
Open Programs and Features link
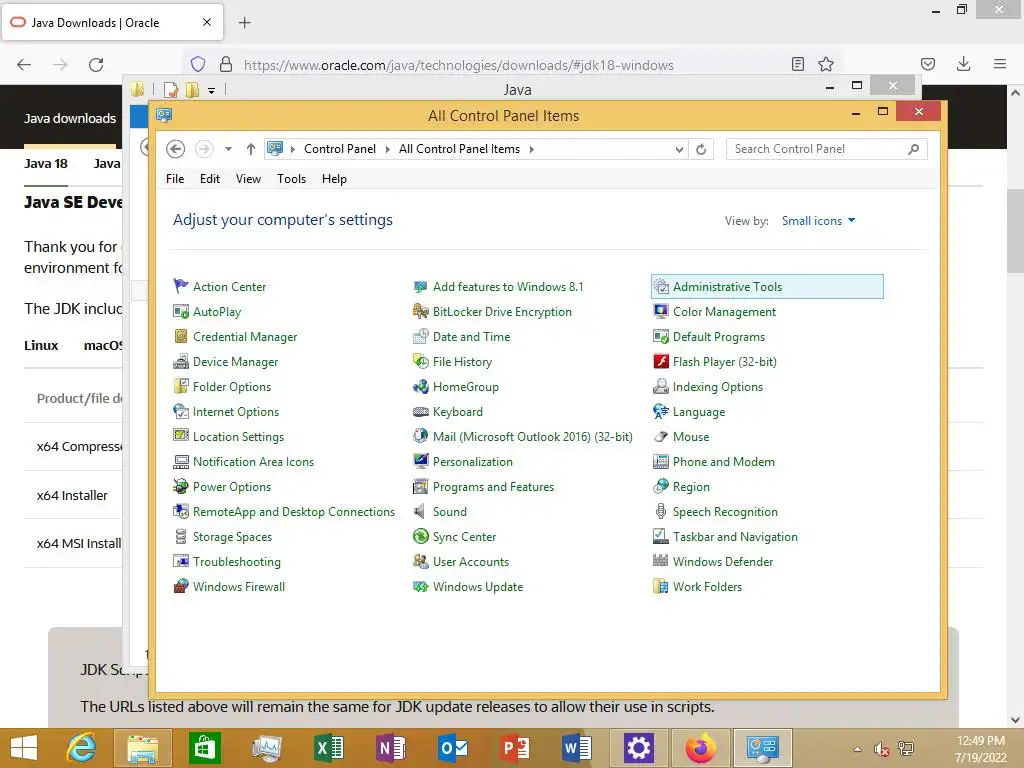click(x=493, y=487)
